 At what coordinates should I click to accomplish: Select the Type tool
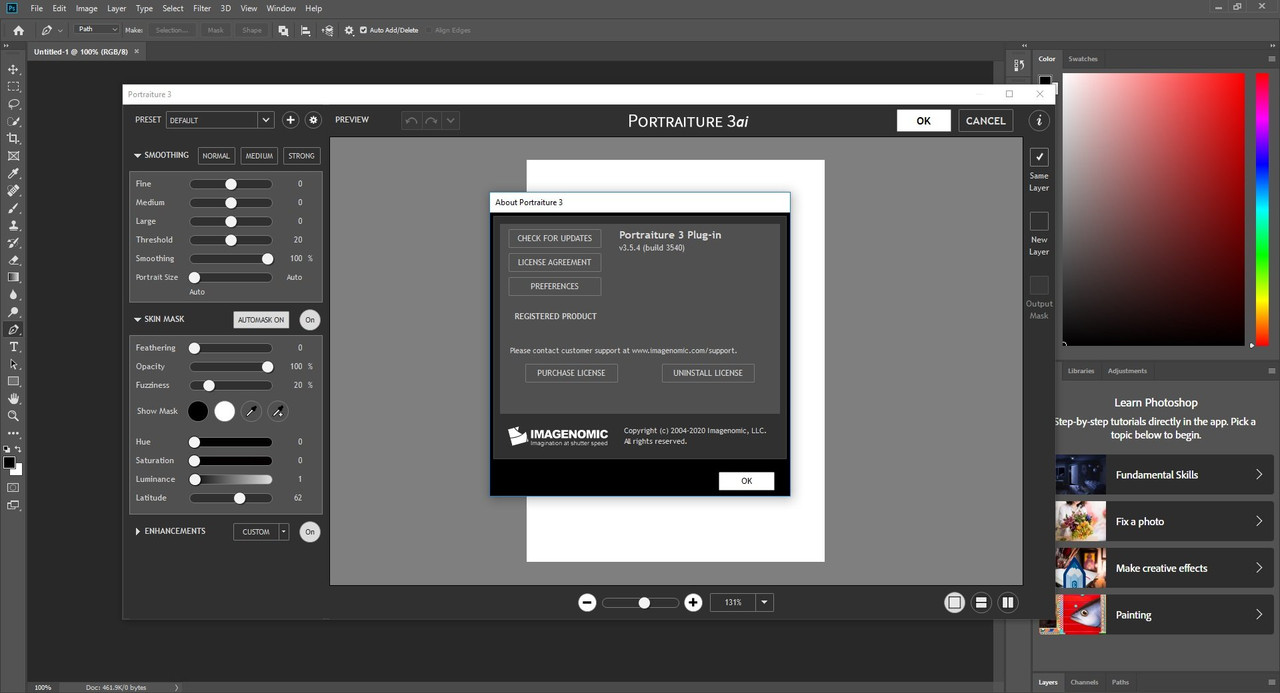[x=13, y=347]
